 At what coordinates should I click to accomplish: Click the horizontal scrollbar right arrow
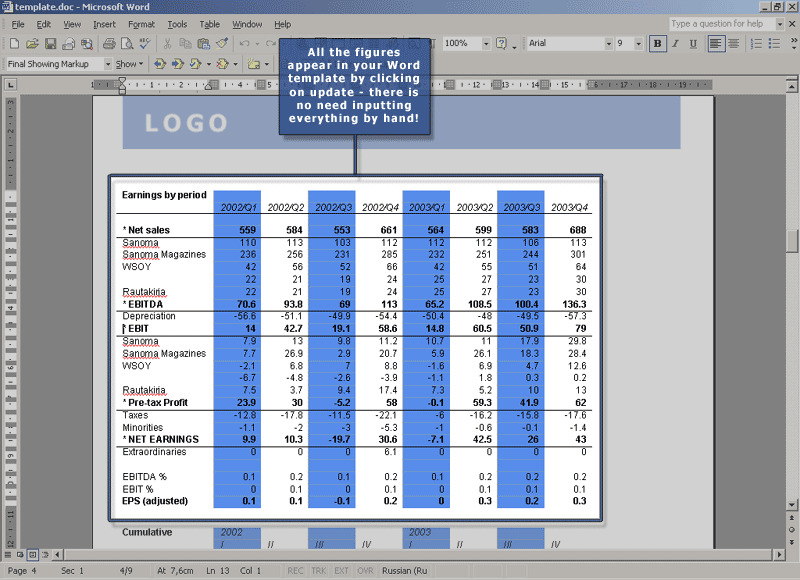[779, 554]
